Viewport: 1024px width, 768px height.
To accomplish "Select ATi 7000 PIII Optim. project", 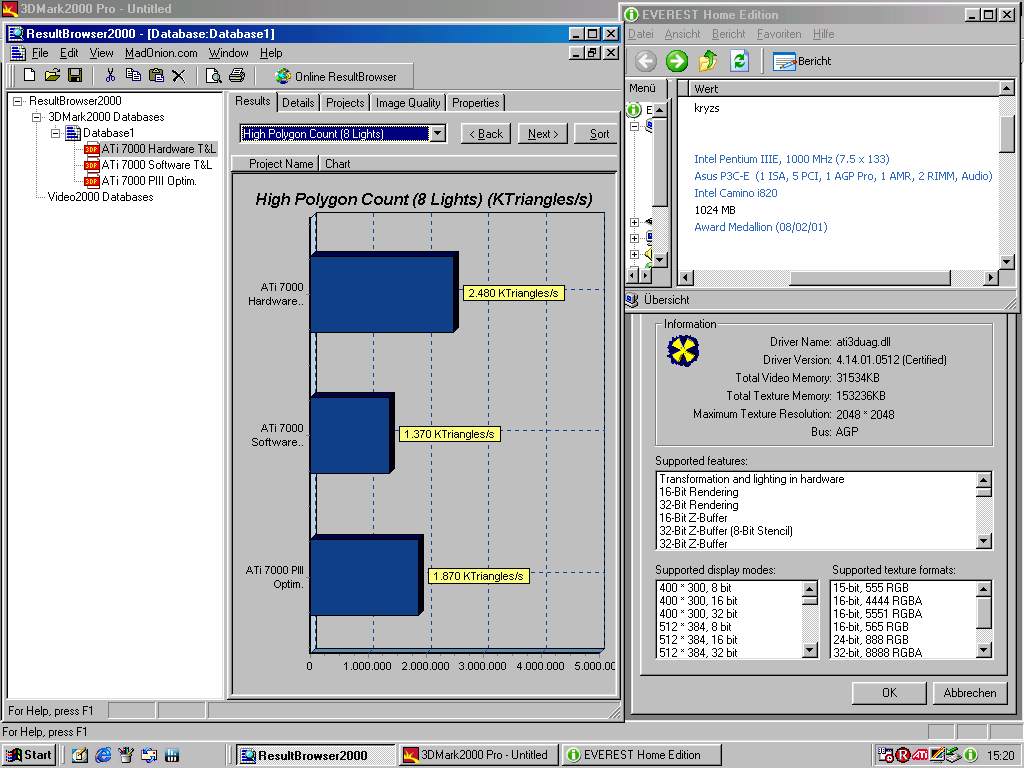I will 149,181.
